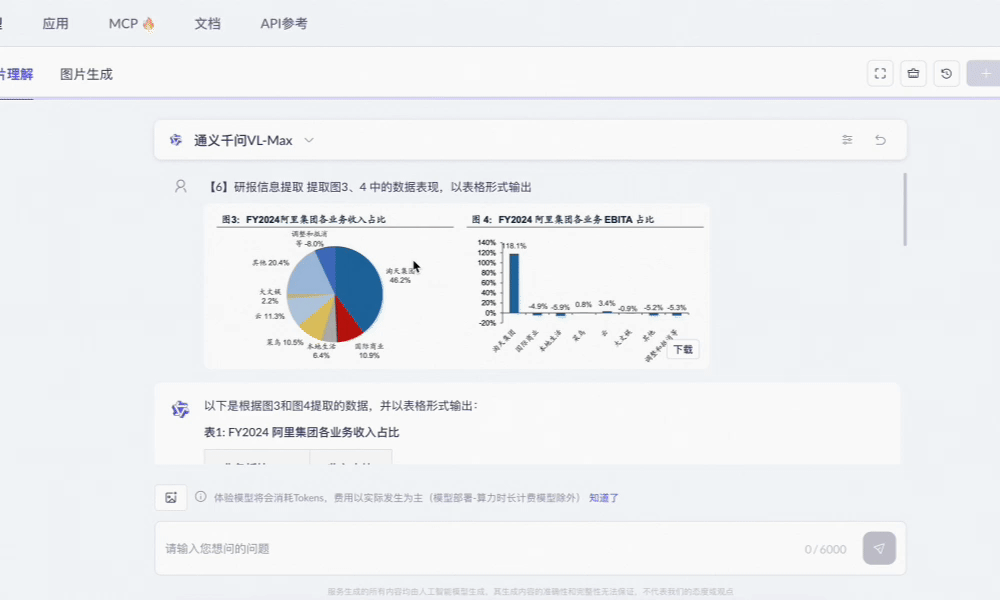1000x600 pixels.
Task: Expand the 通义千问VL-Max model dropdown
Action: pos(309,140)
